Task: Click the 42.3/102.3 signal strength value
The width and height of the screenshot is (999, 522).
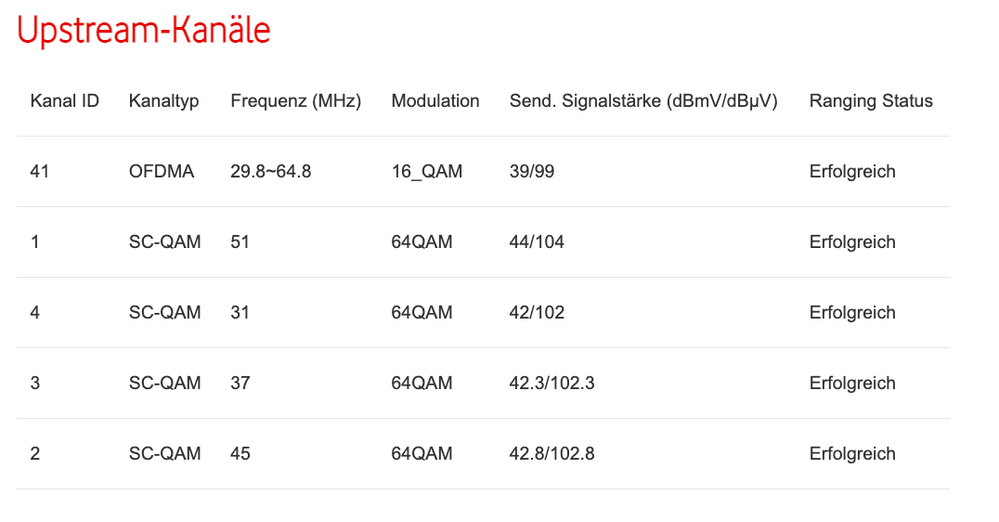Action: click(x=552, y=383)
